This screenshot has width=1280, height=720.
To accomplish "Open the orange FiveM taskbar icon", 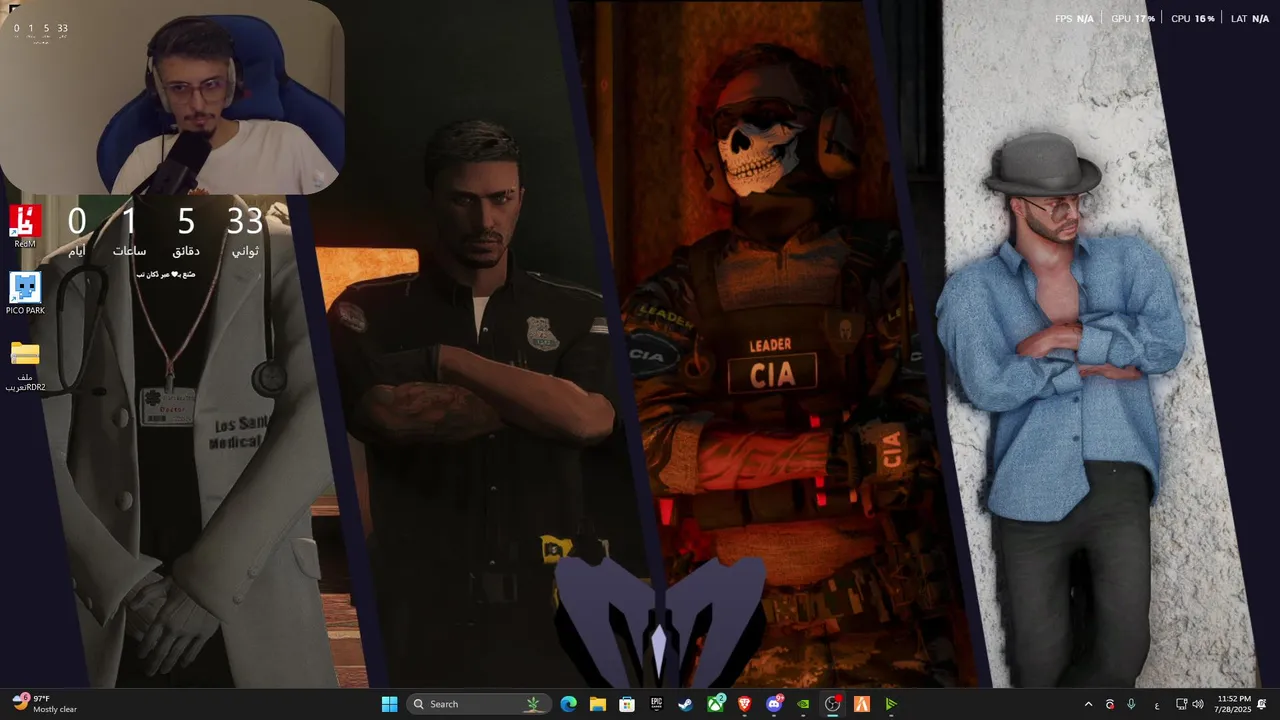I will click(x=861, y=704).
